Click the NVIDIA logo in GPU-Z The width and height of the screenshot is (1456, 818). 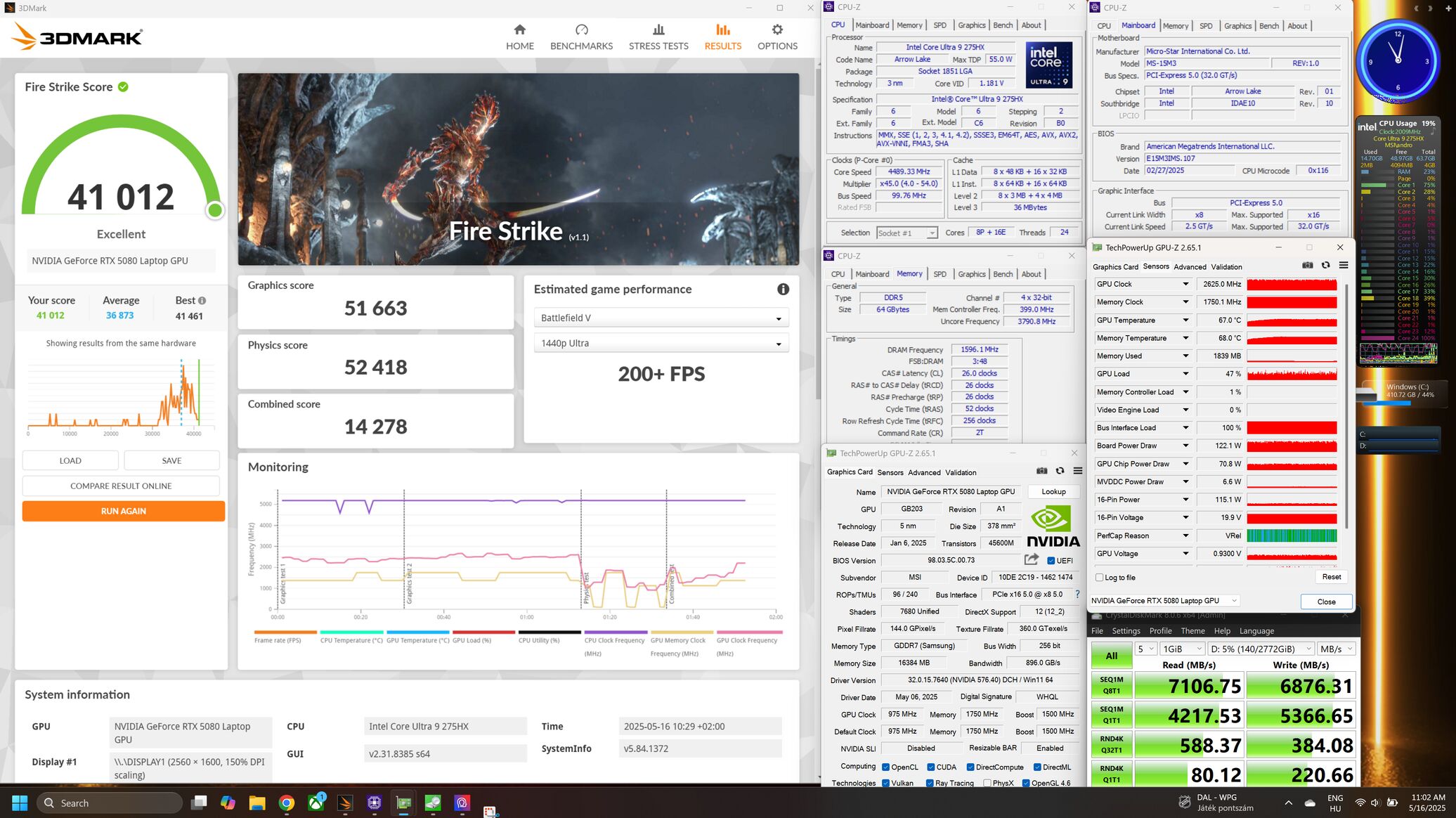(x=1053, y=526)
